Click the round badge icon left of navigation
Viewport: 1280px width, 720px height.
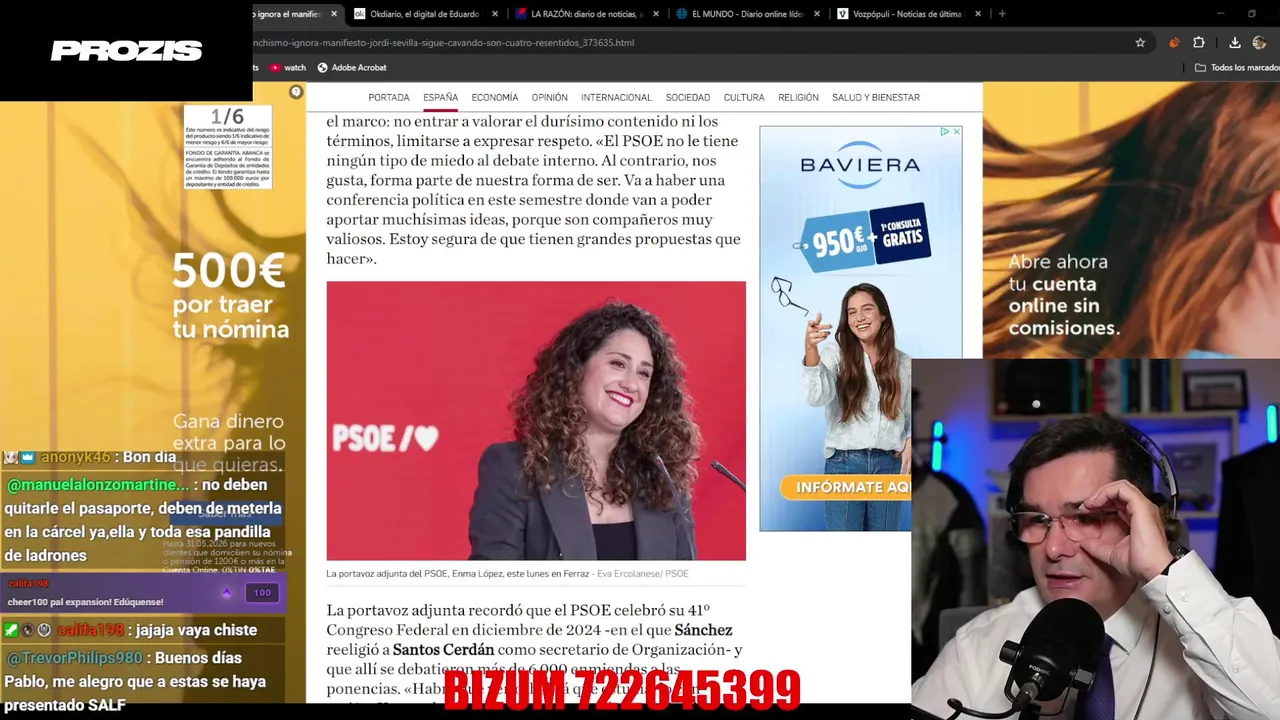[296, 92]
